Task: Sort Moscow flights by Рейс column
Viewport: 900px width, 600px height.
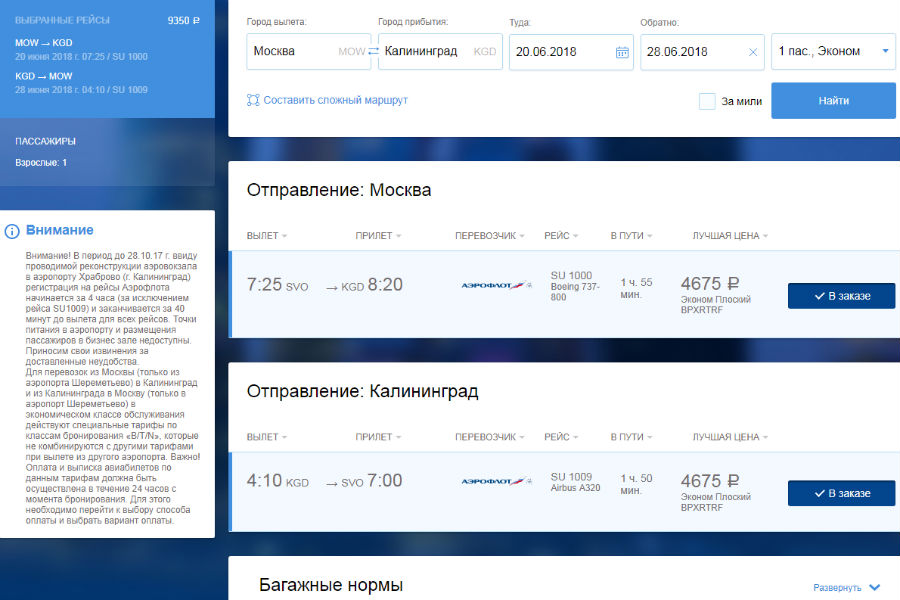Action: coord(562,236)
